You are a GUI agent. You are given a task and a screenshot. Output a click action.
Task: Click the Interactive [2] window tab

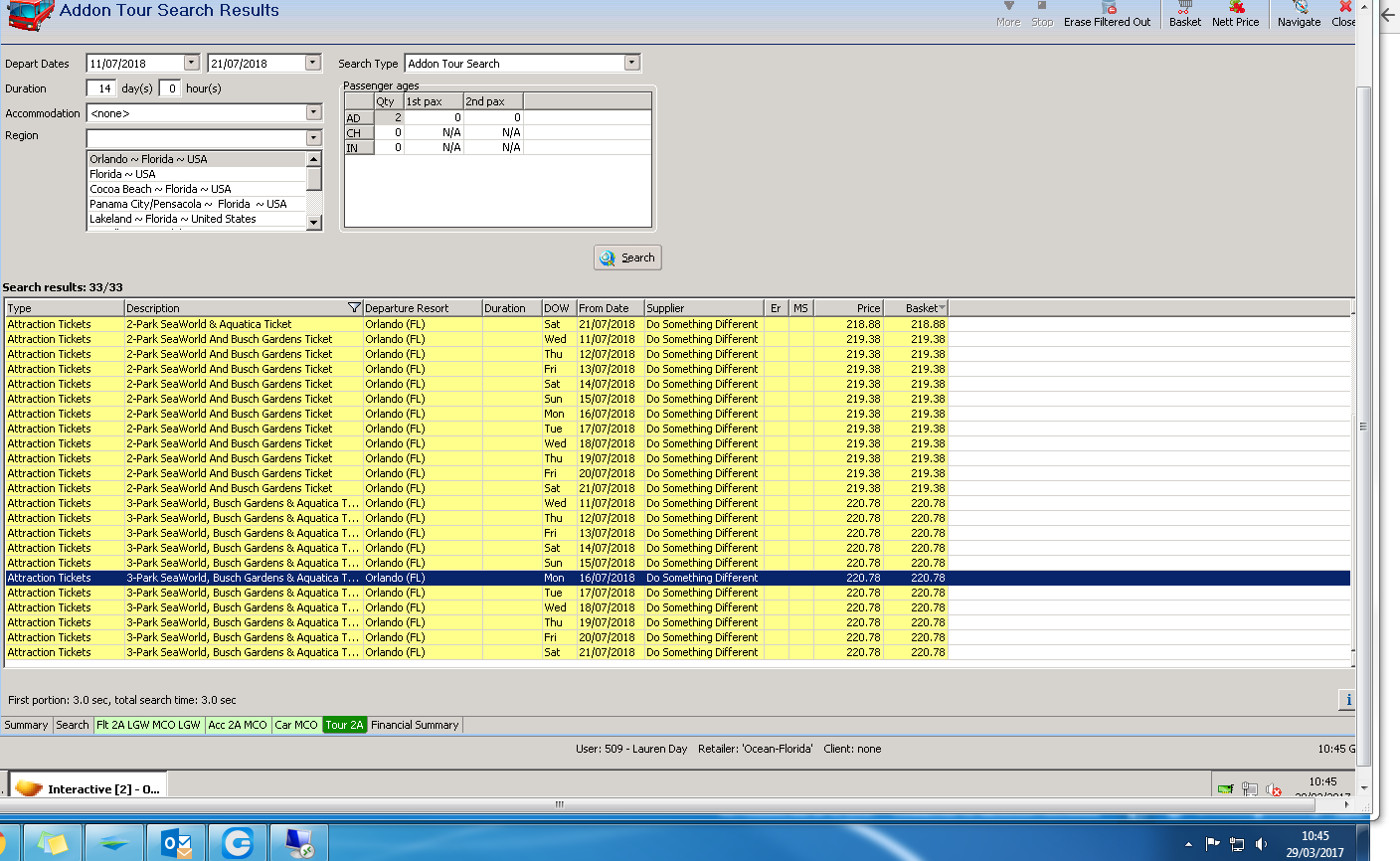[88, 787]
